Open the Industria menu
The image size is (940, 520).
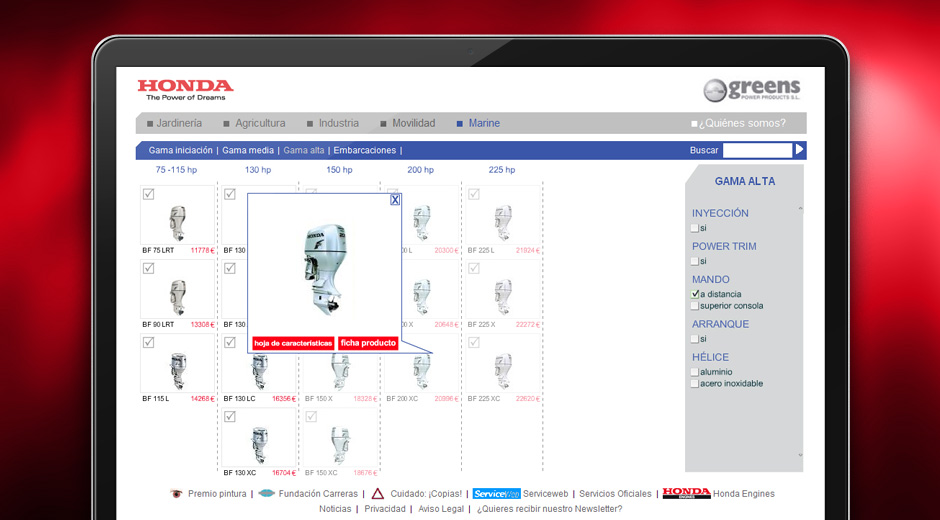[339, 123]
